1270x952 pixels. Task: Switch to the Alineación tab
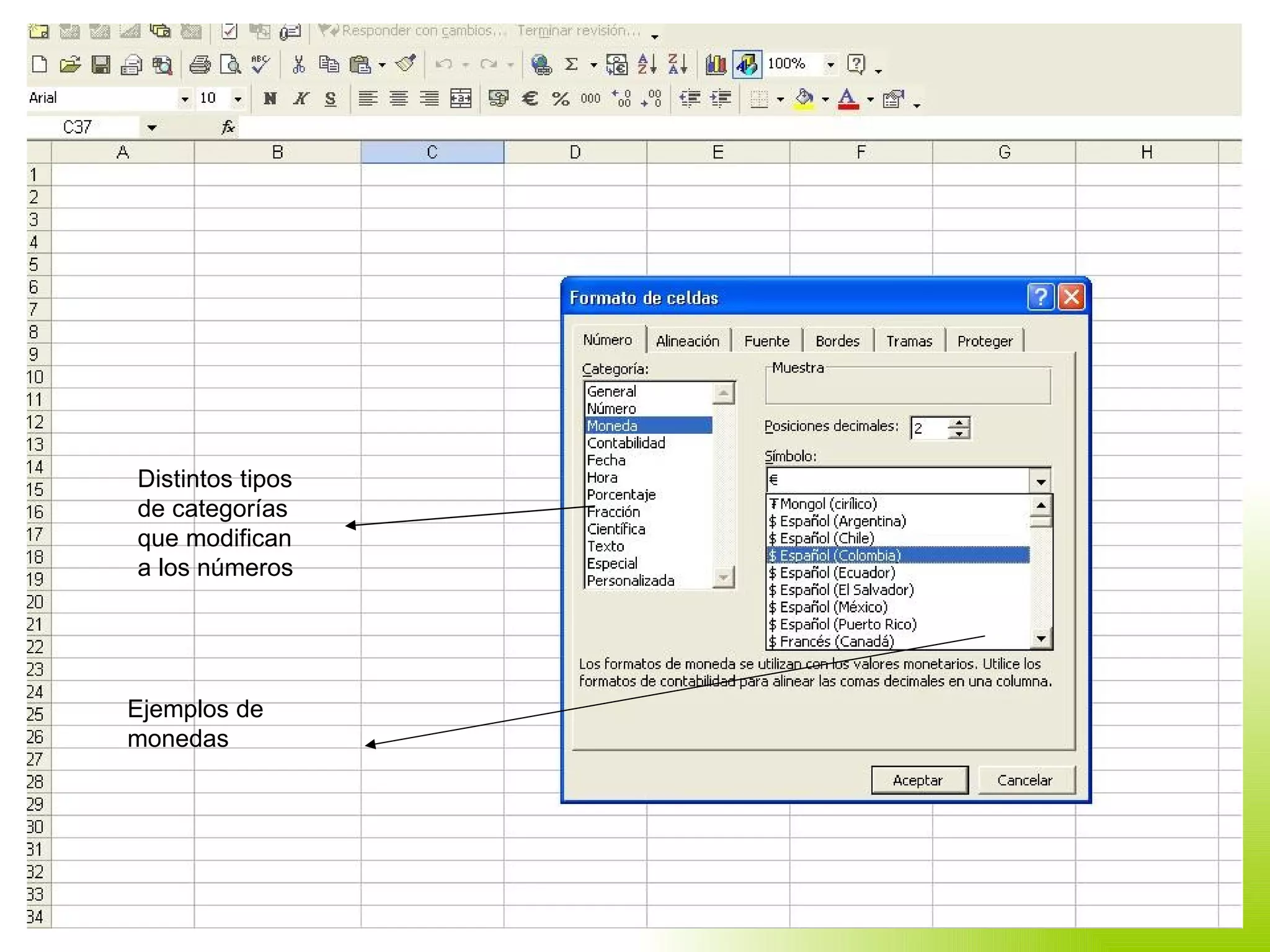[x=688, y=341]
